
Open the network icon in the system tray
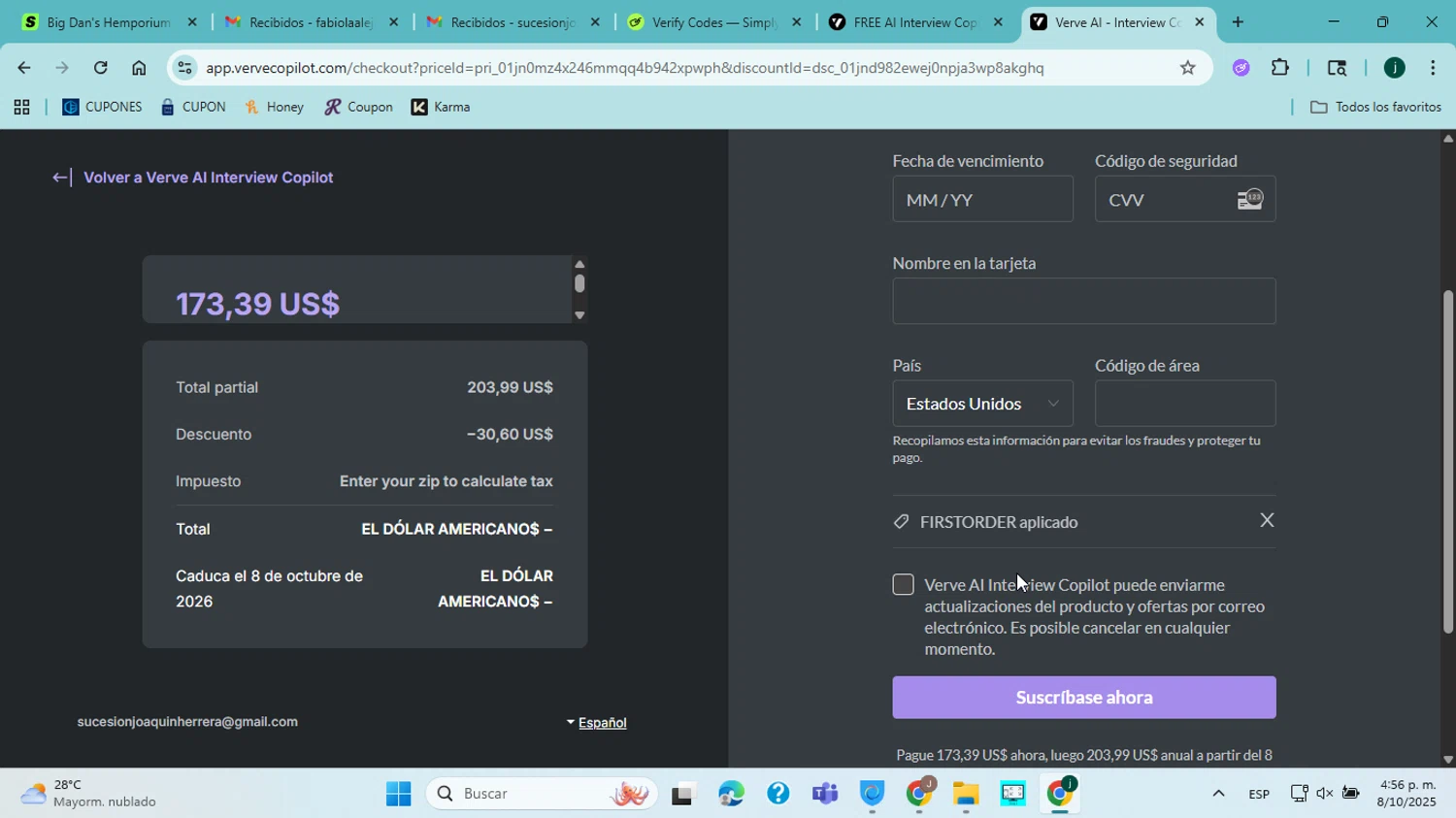(x=1299, y=794)
